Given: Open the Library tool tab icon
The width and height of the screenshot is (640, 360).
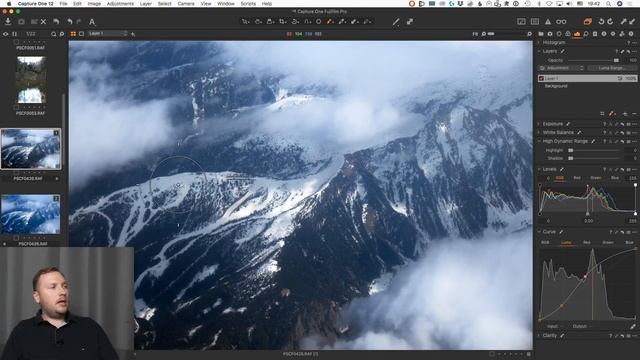Looking at the screenshot, I should 541,34.
